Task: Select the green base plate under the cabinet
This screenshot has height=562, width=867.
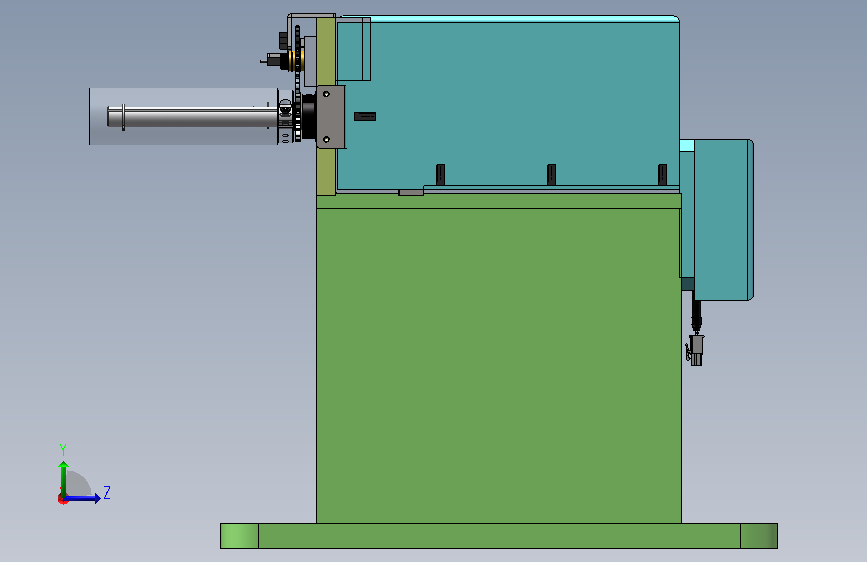Action: click(499, 536)
